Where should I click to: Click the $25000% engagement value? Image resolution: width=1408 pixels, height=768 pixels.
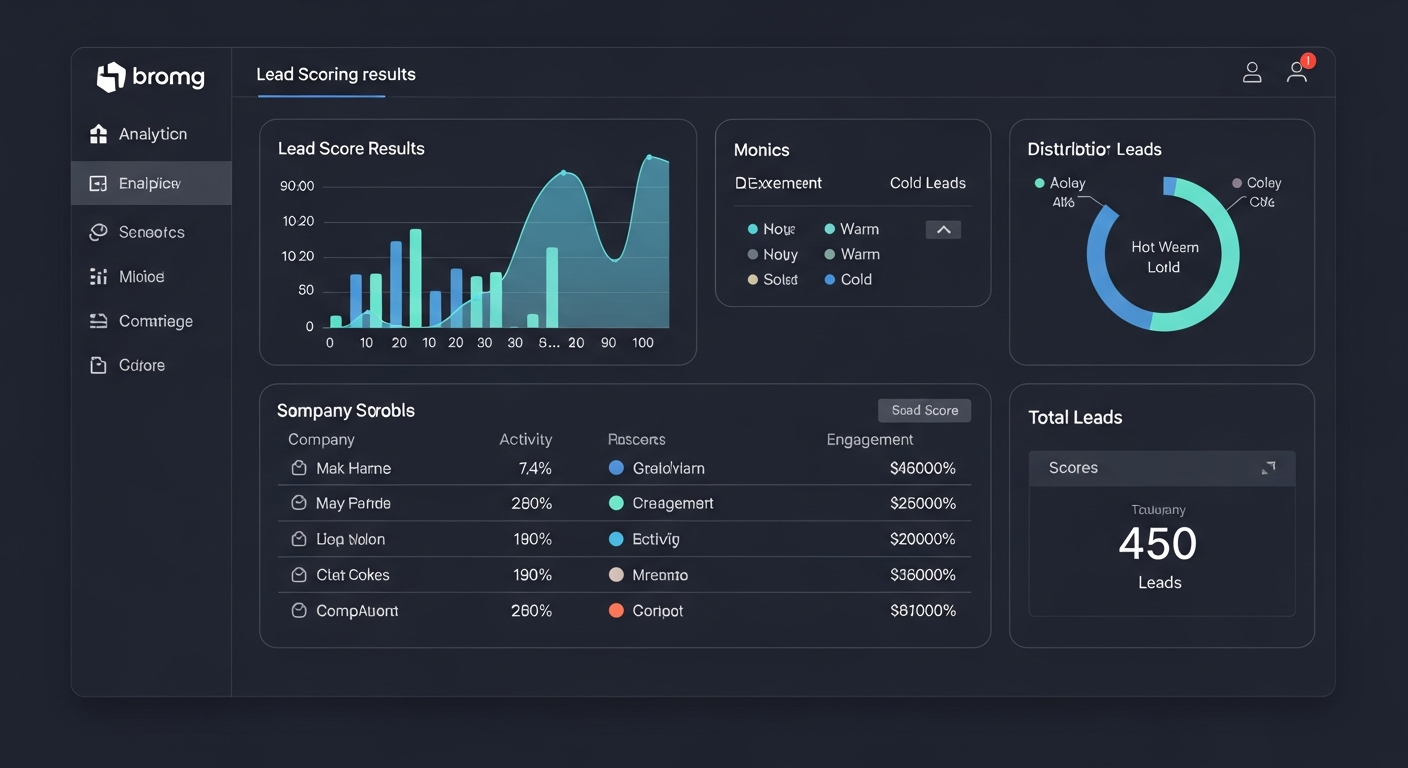923,503
